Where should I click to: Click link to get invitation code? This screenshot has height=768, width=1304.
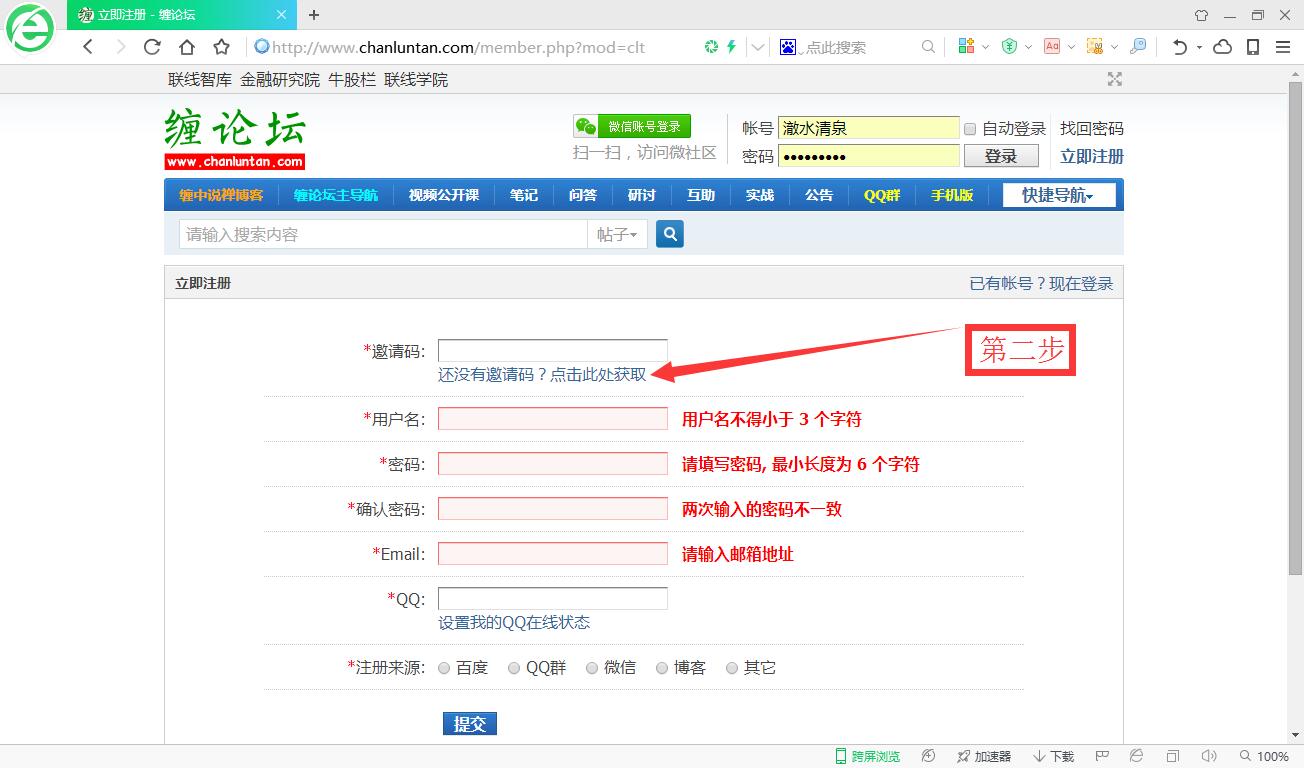[542, 375]
